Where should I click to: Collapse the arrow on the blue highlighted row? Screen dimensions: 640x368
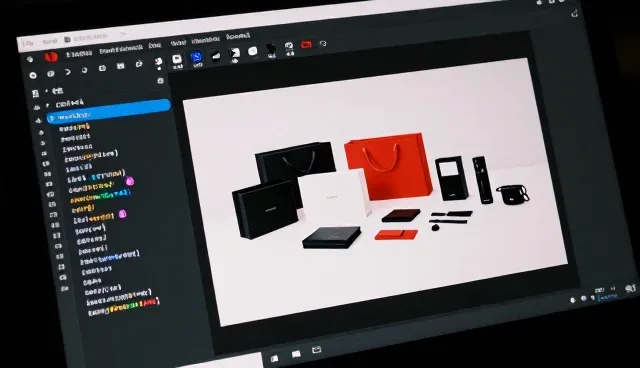click(x=51, y=118)
